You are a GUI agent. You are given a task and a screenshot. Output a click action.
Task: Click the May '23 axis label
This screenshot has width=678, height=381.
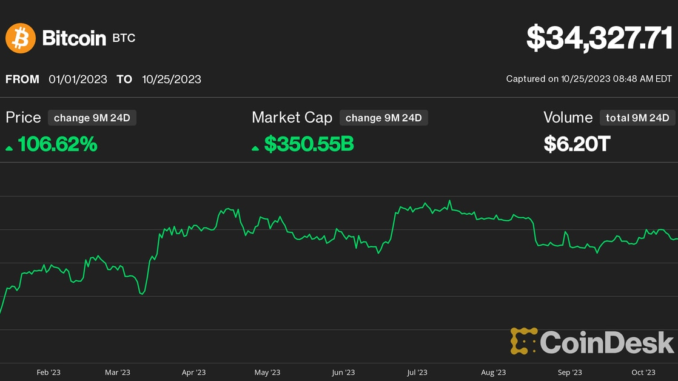[x=267, y=372]
